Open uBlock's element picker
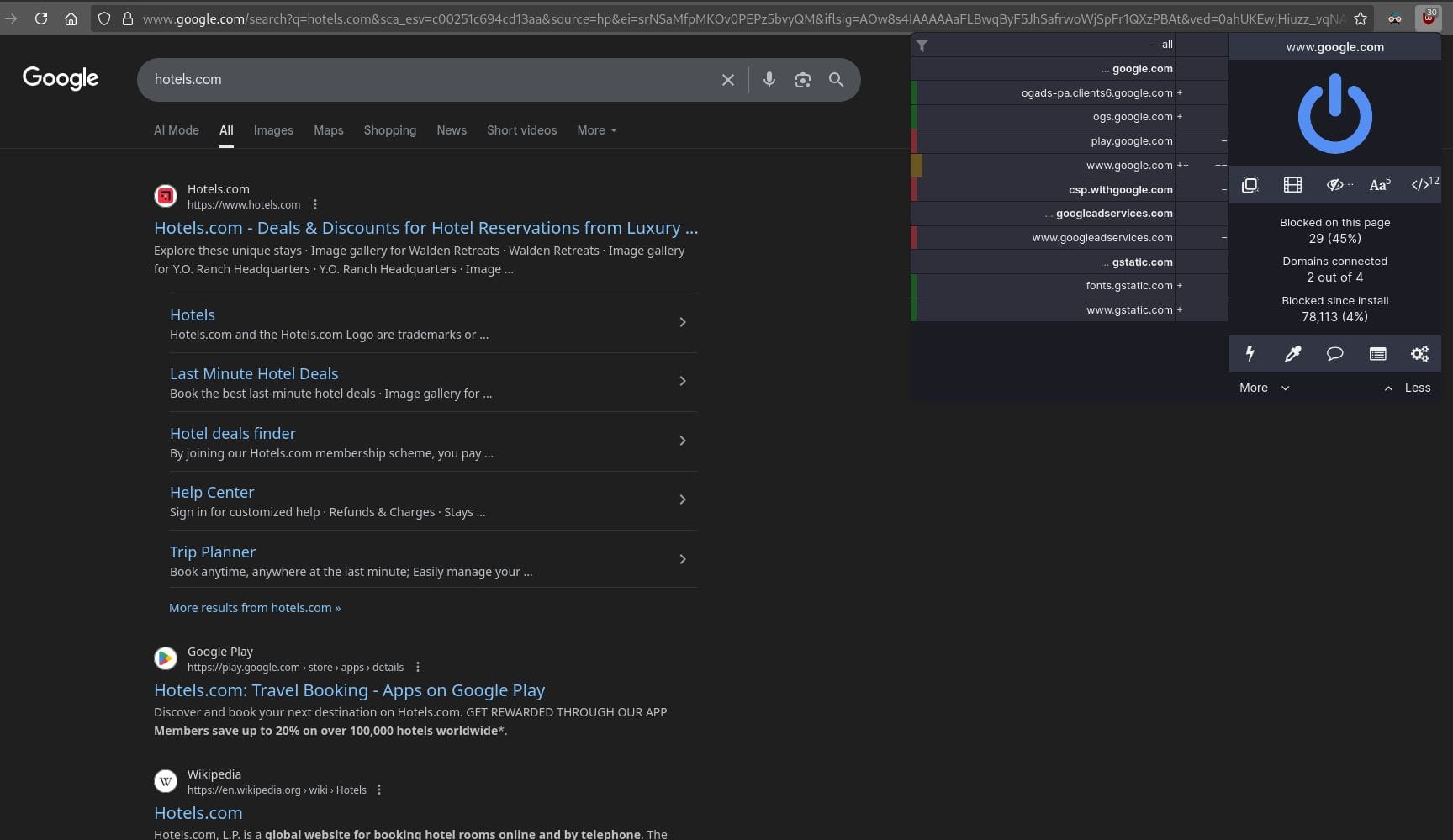Image resolution: width=1453 pixels, height=840 pixels. tap(1292, 354)
